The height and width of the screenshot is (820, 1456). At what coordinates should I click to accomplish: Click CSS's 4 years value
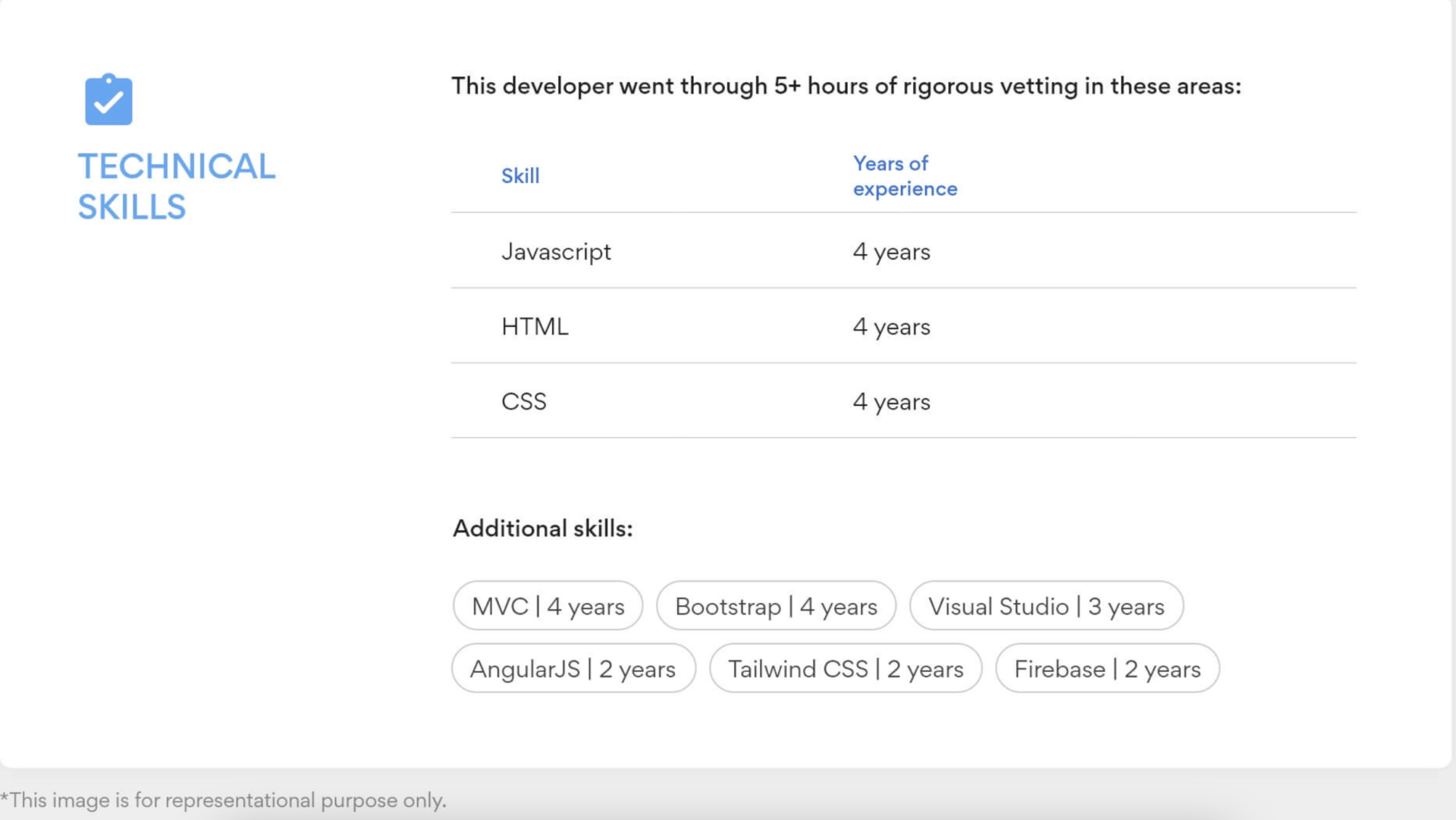[891, 402]
